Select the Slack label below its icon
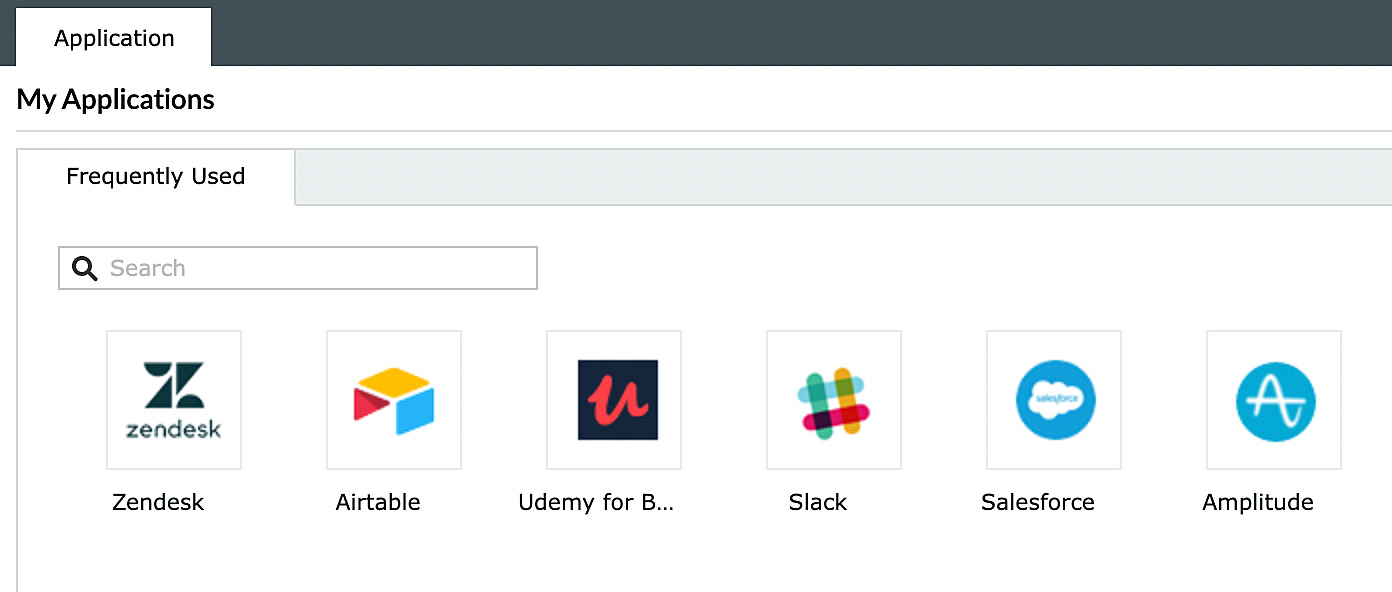Image resolution: width=1392 pixels, height=592 pixels. [817, 502]
